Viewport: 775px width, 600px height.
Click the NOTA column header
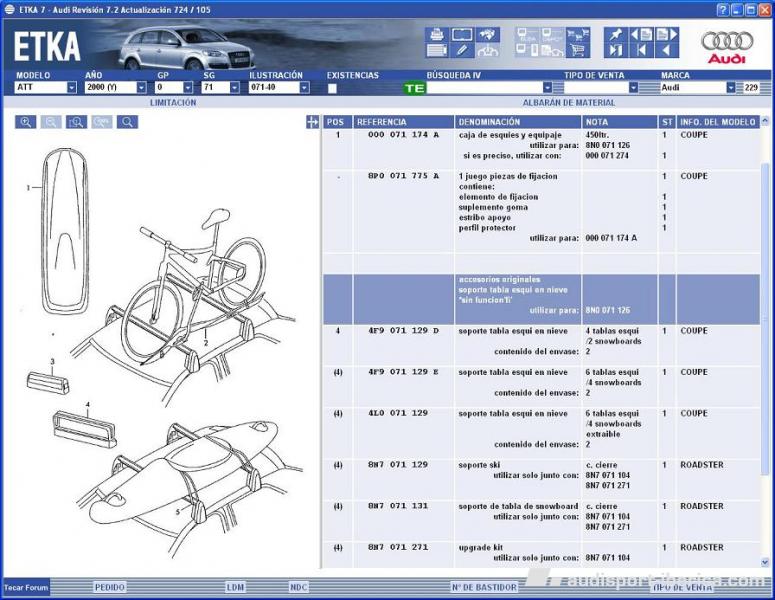coord(620,122)
